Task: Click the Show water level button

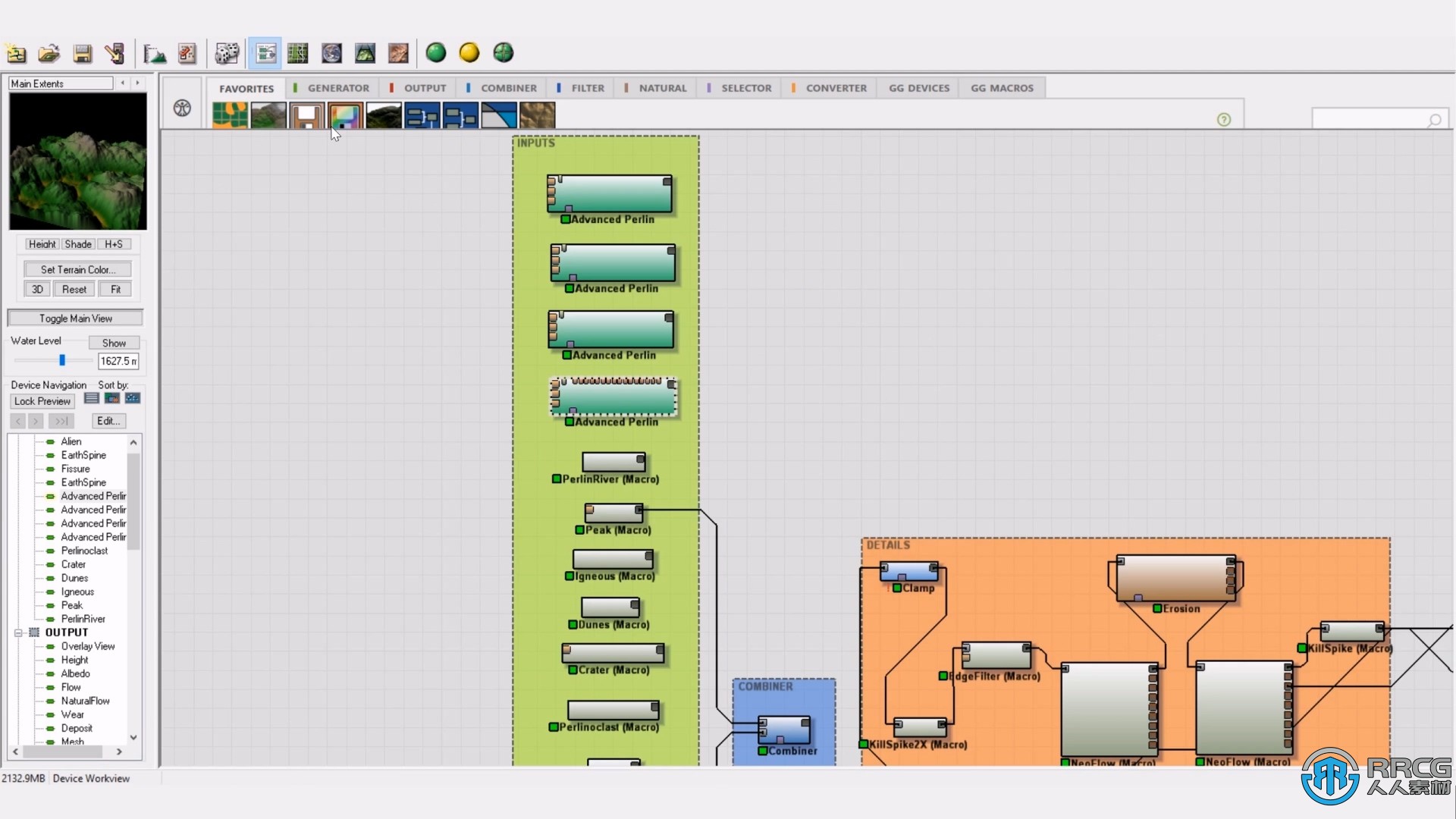Action: click(x=113, y=343)
